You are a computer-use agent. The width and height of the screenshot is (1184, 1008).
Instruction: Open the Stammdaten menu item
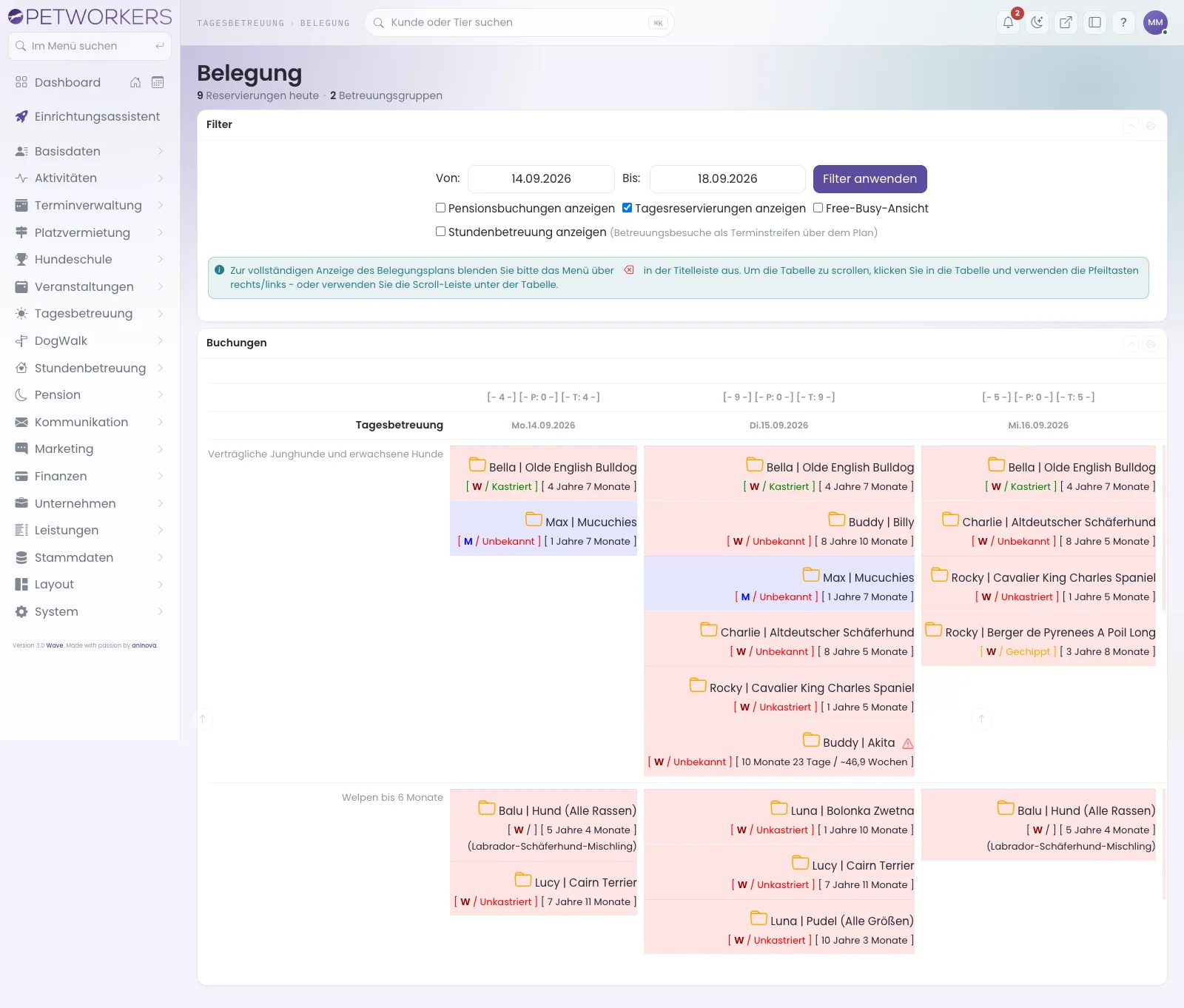pyautogui.click(x=90, y=557)
